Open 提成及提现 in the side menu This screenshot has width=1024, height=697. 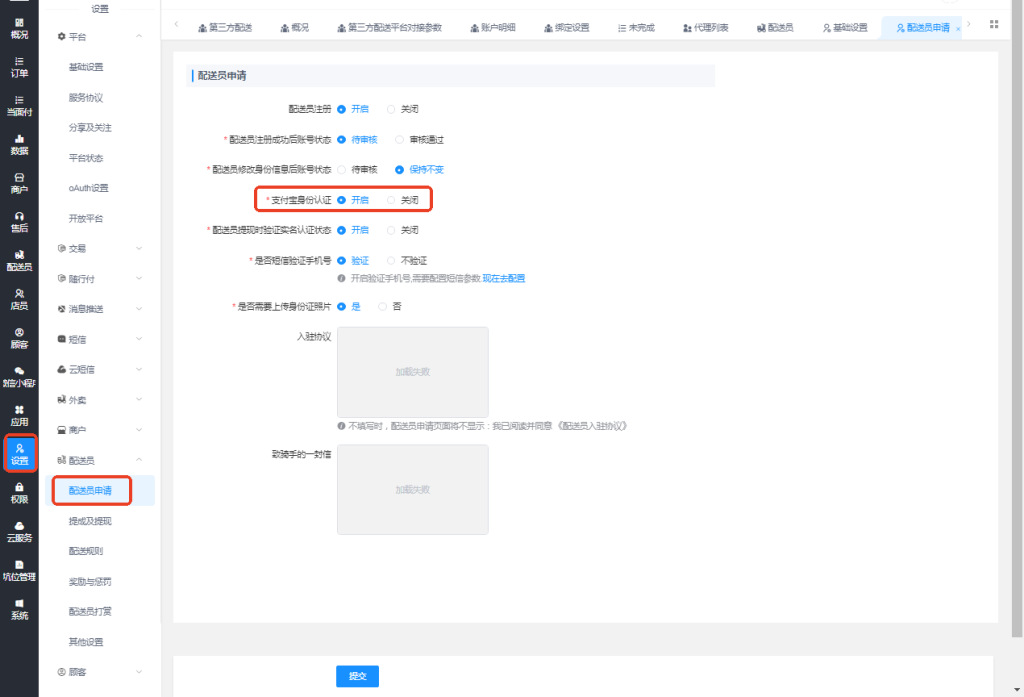point(90,521)
